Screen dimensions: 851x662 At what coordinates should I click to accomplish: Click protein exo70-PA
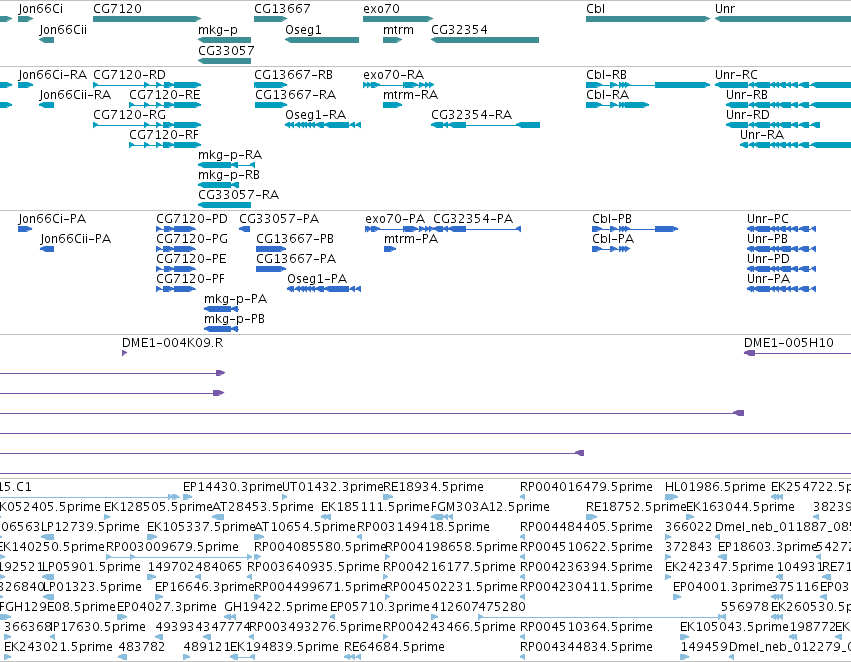[x=395, y=219]
